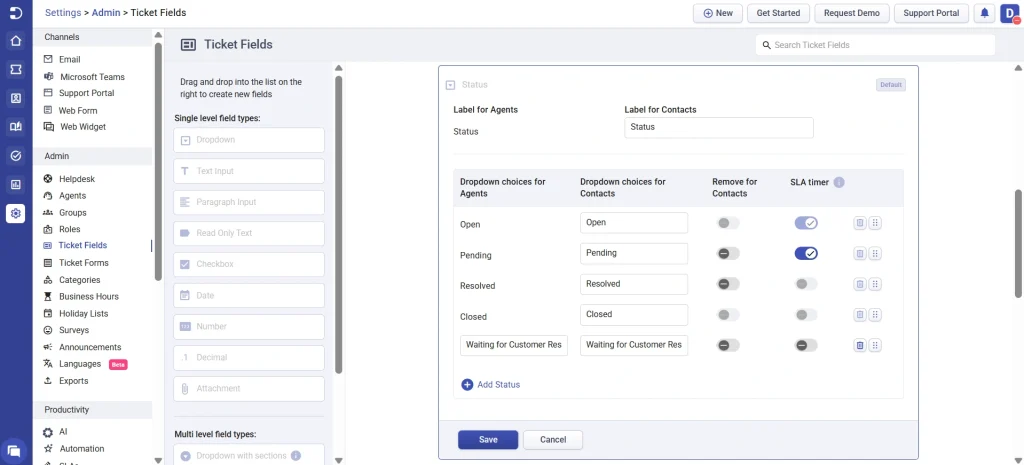This screenshot has height=465, width=1024.
Task: Click the Cancel button
Action: [x=553, y=440]
